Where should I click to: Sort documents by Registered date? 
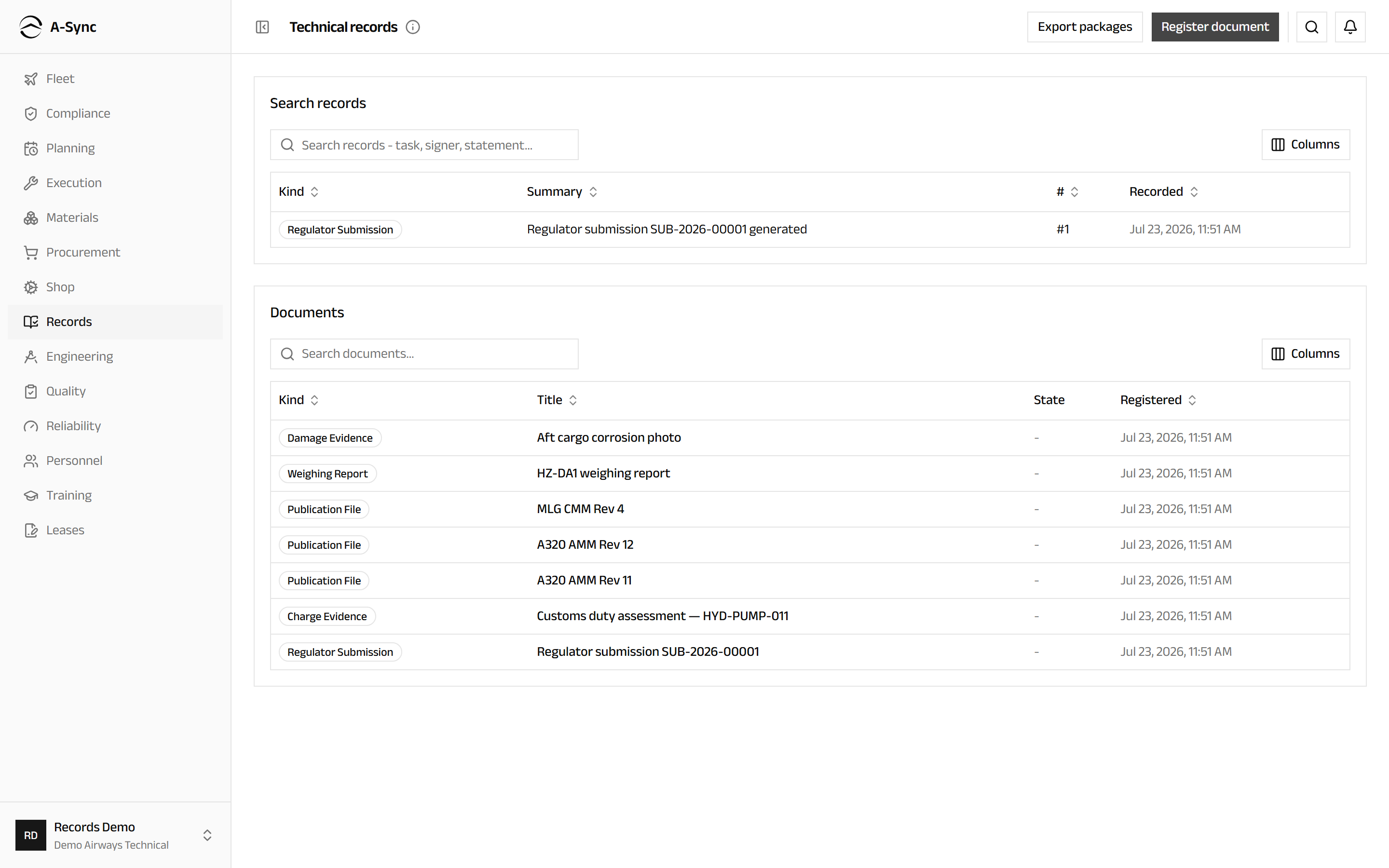(1158, 400)
